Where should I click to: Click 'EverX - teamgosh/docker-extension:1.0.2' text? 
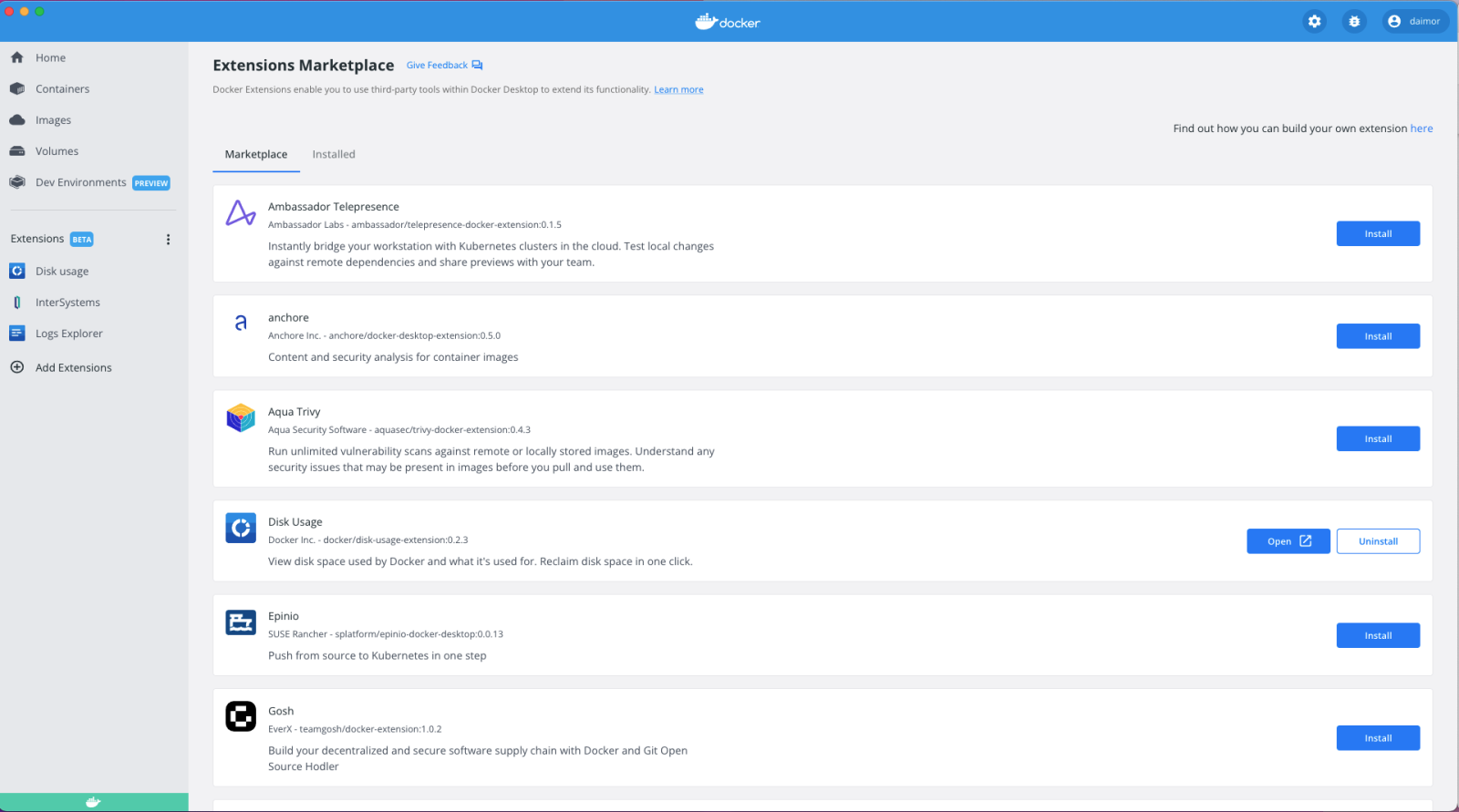[x=355, y=729]
